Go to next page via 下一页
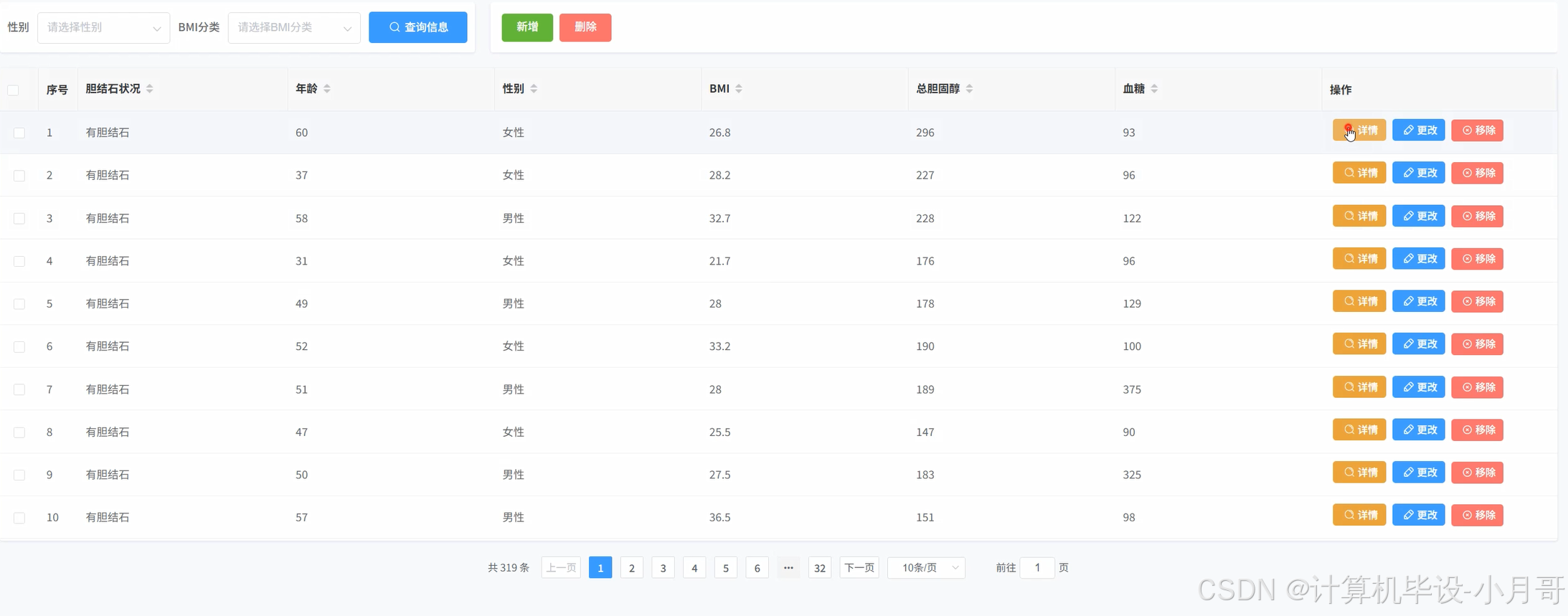Image resolution: width=1568 pixels, height=616 pixels. [x=859, y=568]
